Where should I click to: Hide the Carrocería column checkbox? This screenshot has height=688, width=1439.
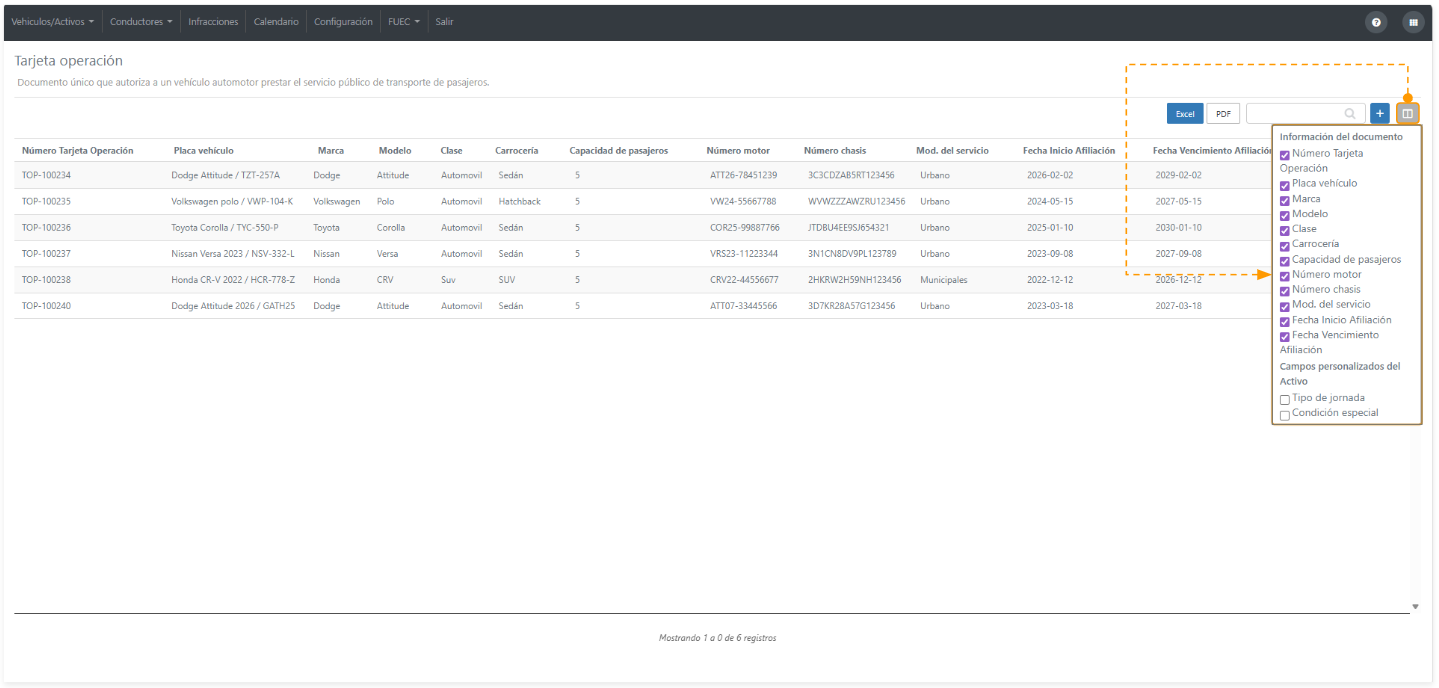(x=1285, y=245)
